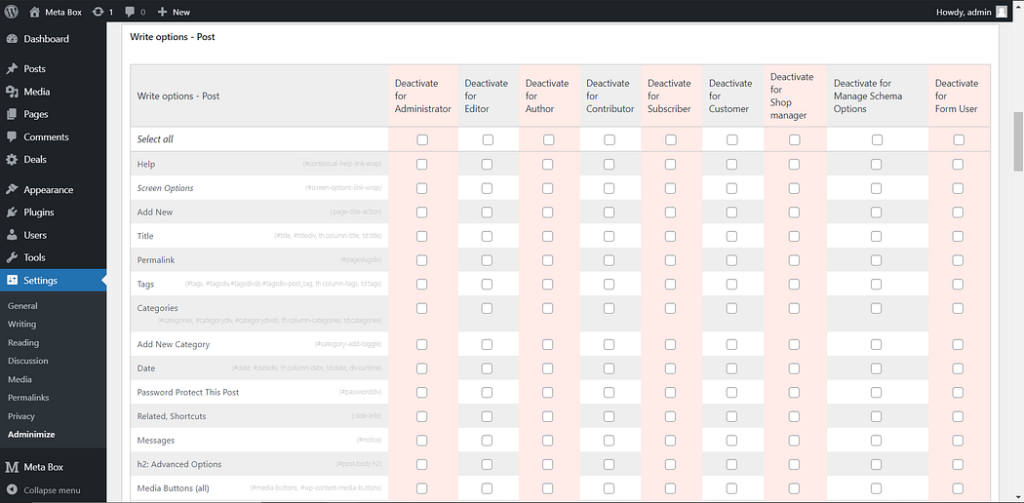Open the Tools menu

click(x=35, y=258)
